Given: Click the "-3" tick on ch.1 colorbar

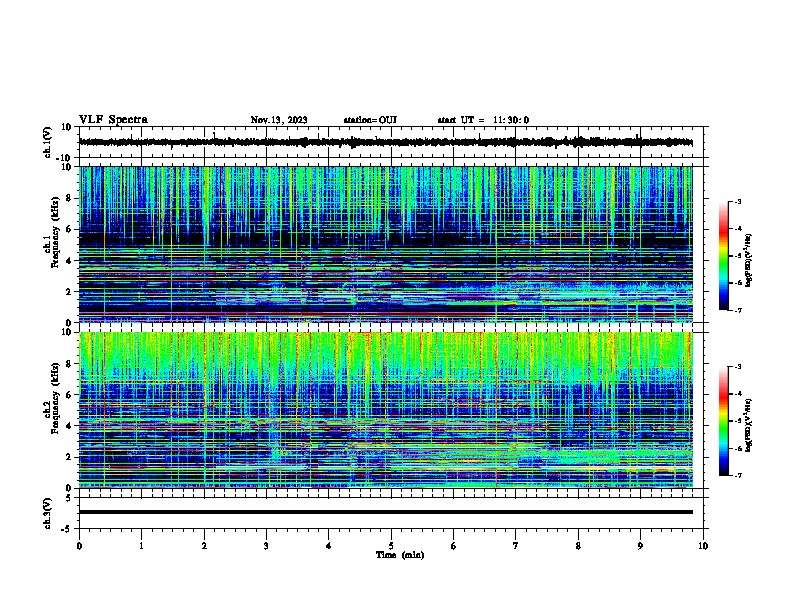Looking at the screenshot, I should click(738, 202).
